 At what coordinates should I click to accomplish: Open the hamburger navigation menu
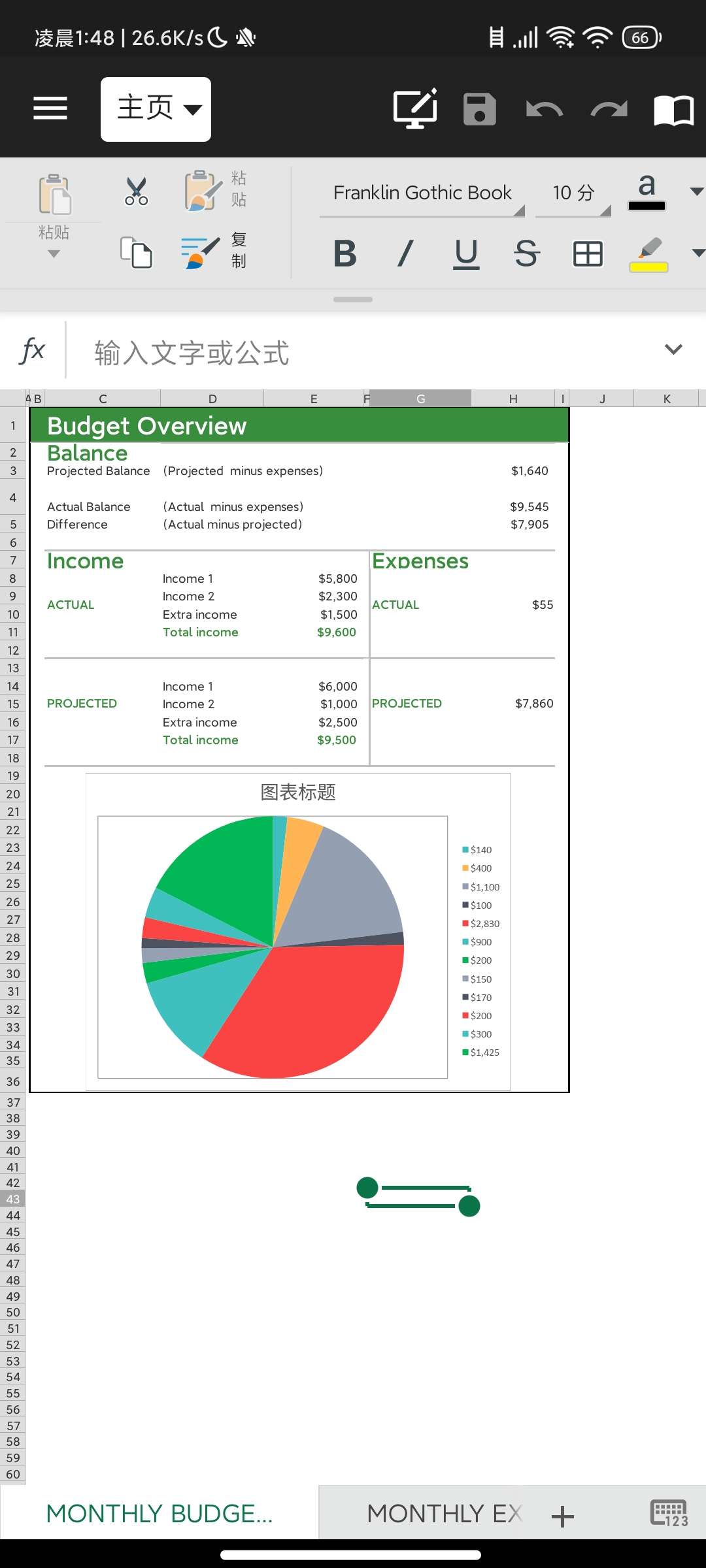click(x=50, y=108)
